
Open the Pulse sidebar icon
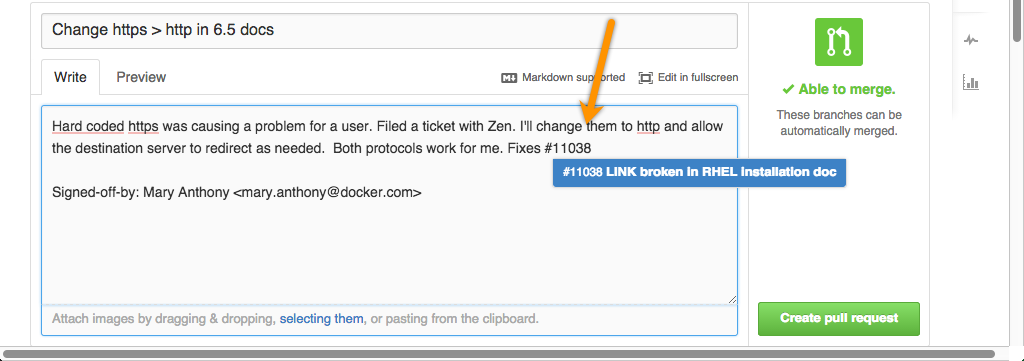(971, 40)
